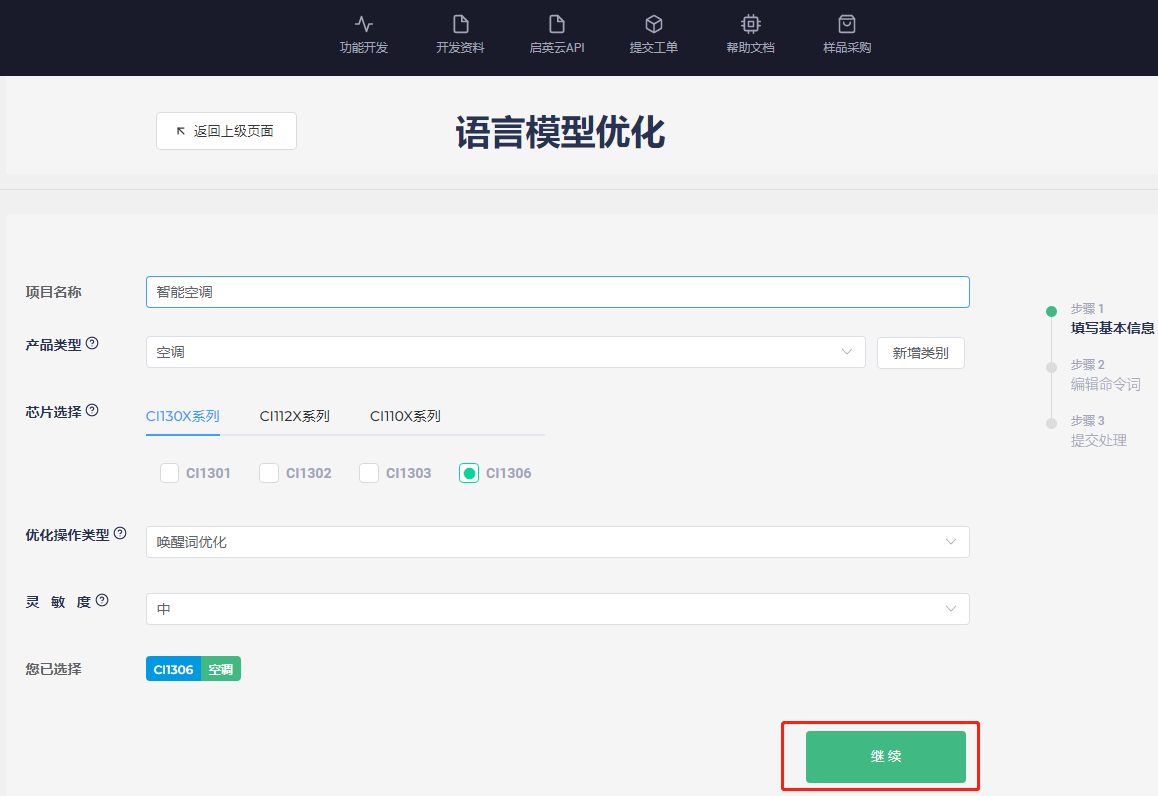The image size is (1158, 796).
Task: Click the 新增类别 button
Action: pyautogui.click(x=920, y=353)
